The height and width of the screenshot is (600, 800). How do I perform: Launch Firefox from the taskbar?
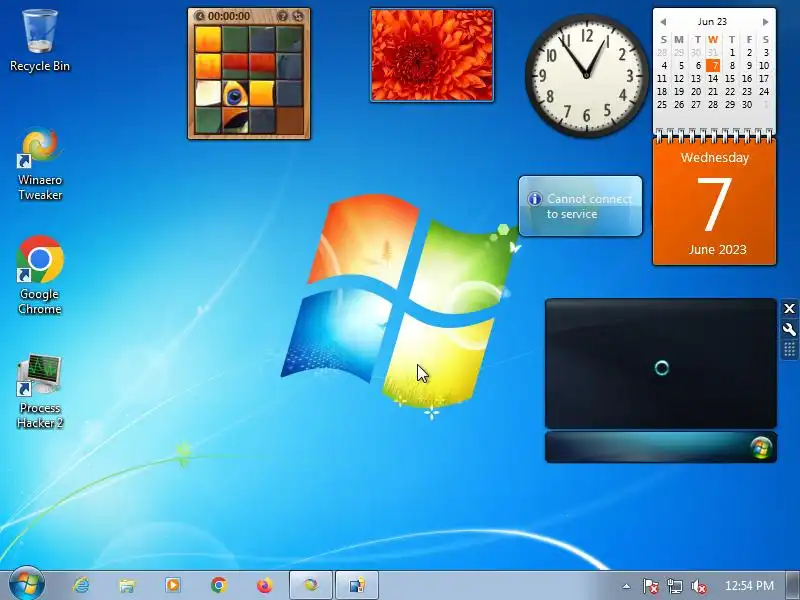click(264, 585)
